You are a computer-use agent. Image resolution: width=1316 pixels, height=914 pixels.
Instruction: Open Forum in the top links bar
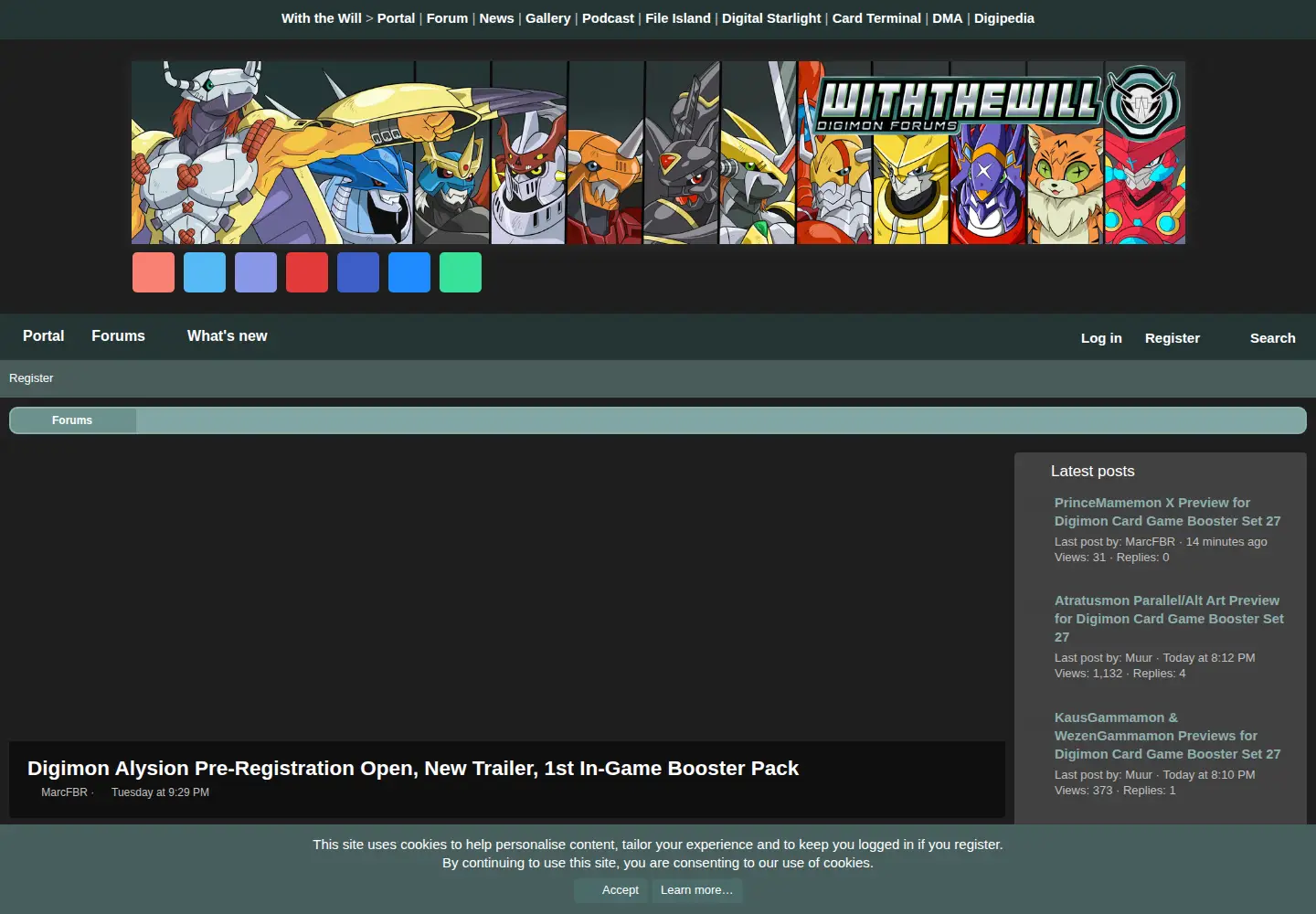click(x=447, y=18)
